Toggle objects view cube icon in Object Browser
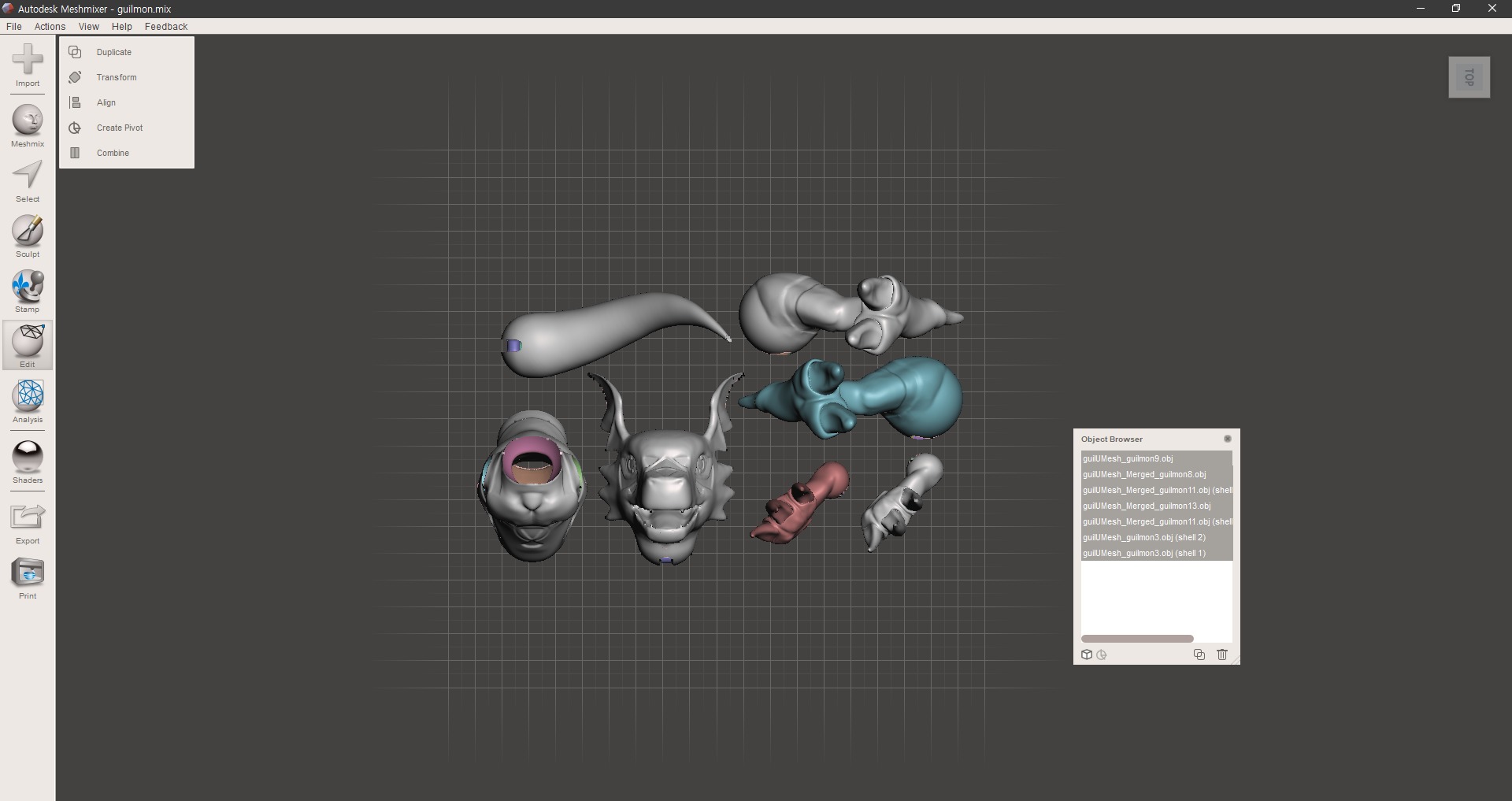The width and height of the screenshot is (1512, 801). click(1087, 655)
